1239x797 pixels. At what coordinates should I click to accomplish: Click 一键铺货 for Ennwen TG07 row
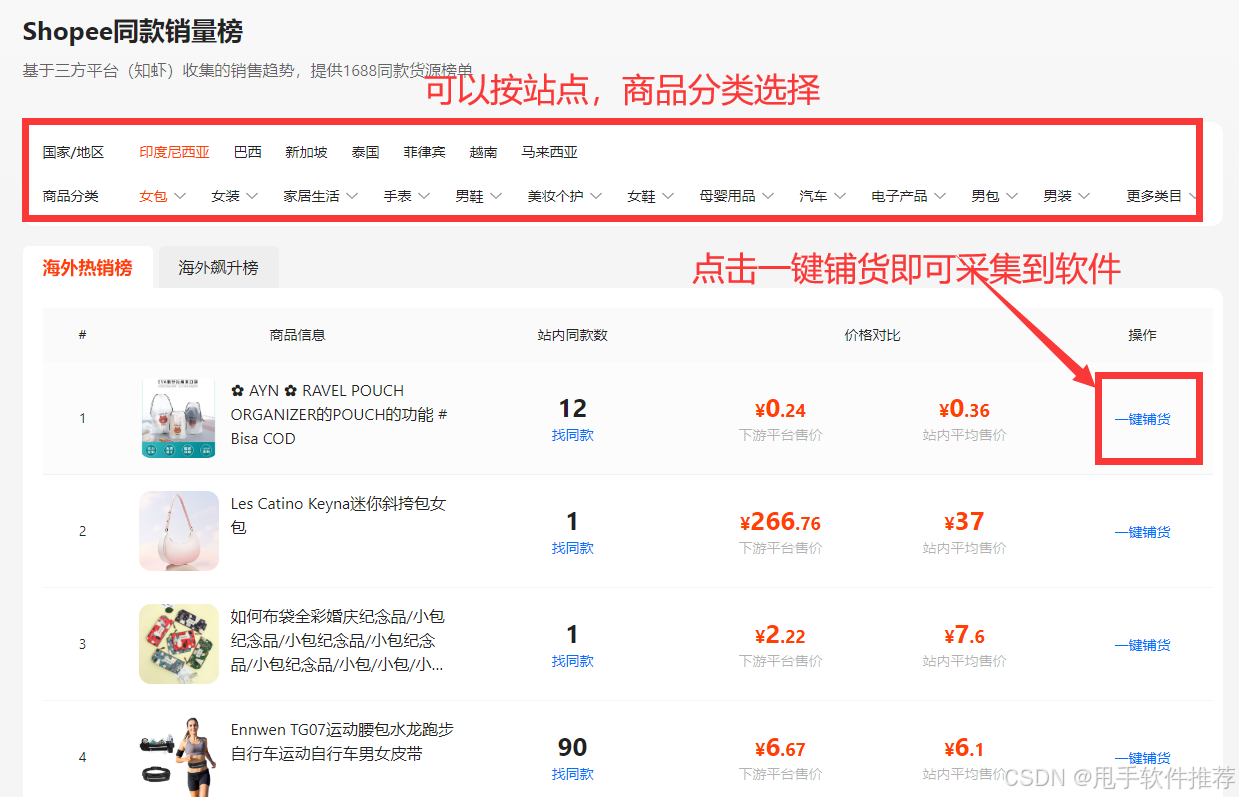click(1142, 758)
